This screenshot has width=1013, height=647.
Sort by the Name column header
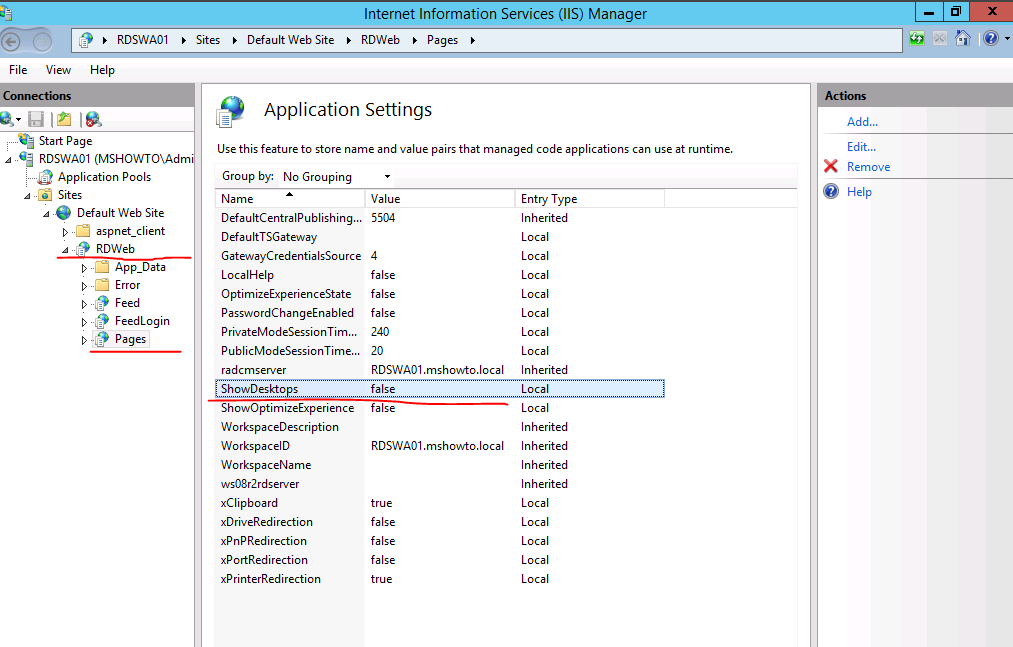290,198
